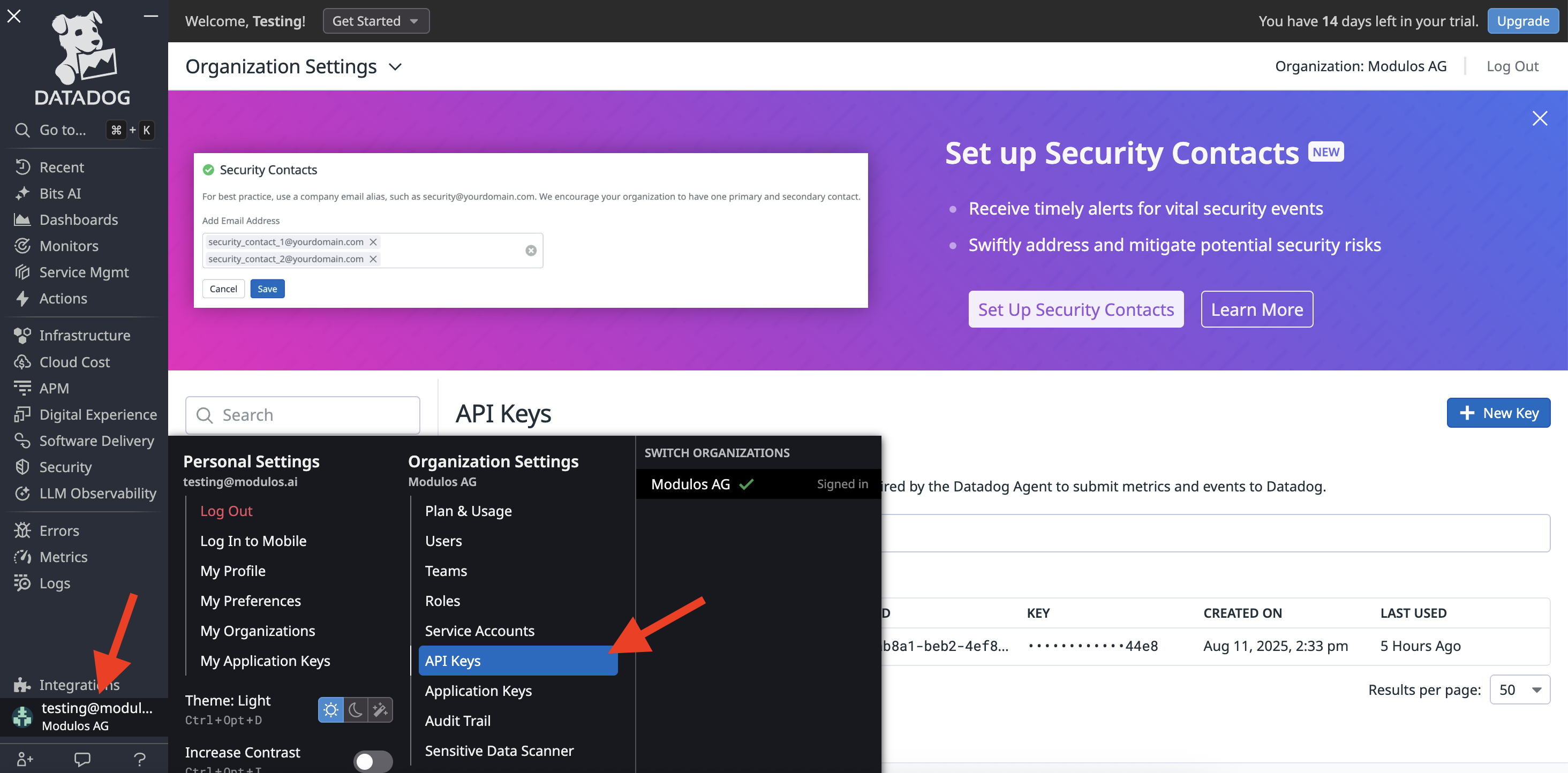Open Dashboards chart icon
Screen dimensions: 1568x773
(x=22, y=219)
